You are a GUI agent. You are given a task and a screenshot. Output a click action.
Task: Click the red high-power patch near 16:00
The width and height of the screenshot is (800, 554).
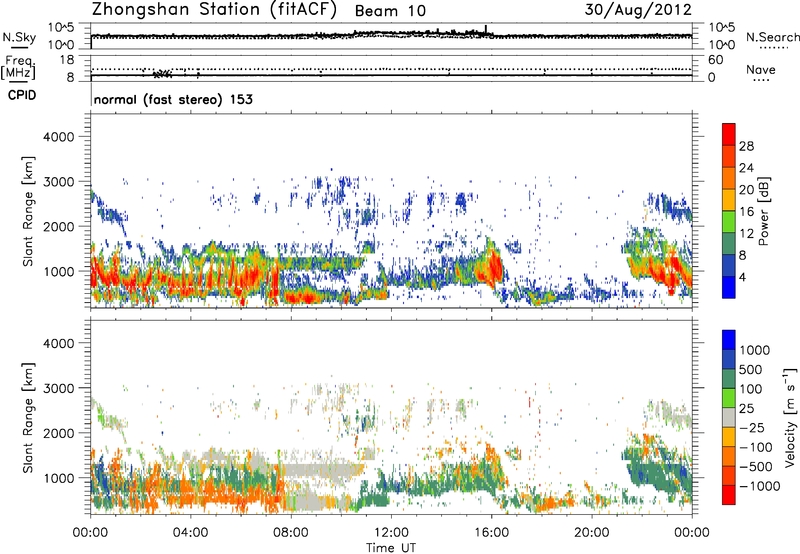click(494, 268)
